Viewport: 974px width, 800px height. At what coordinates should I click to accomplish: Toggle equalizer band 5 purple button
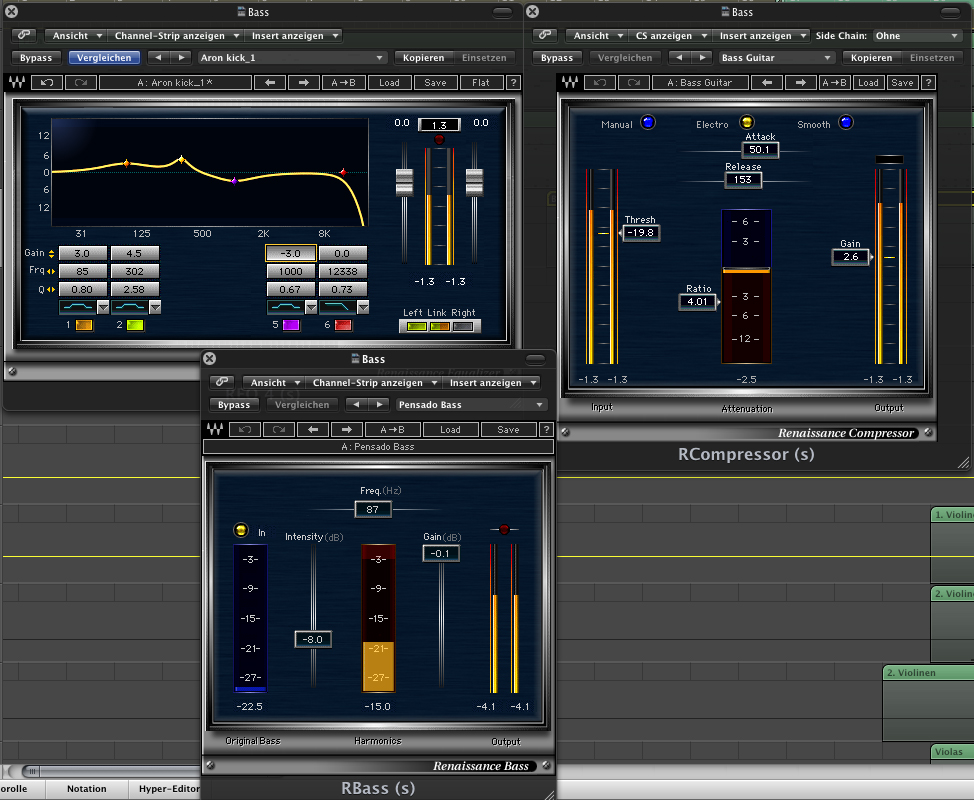coord(291,325)
